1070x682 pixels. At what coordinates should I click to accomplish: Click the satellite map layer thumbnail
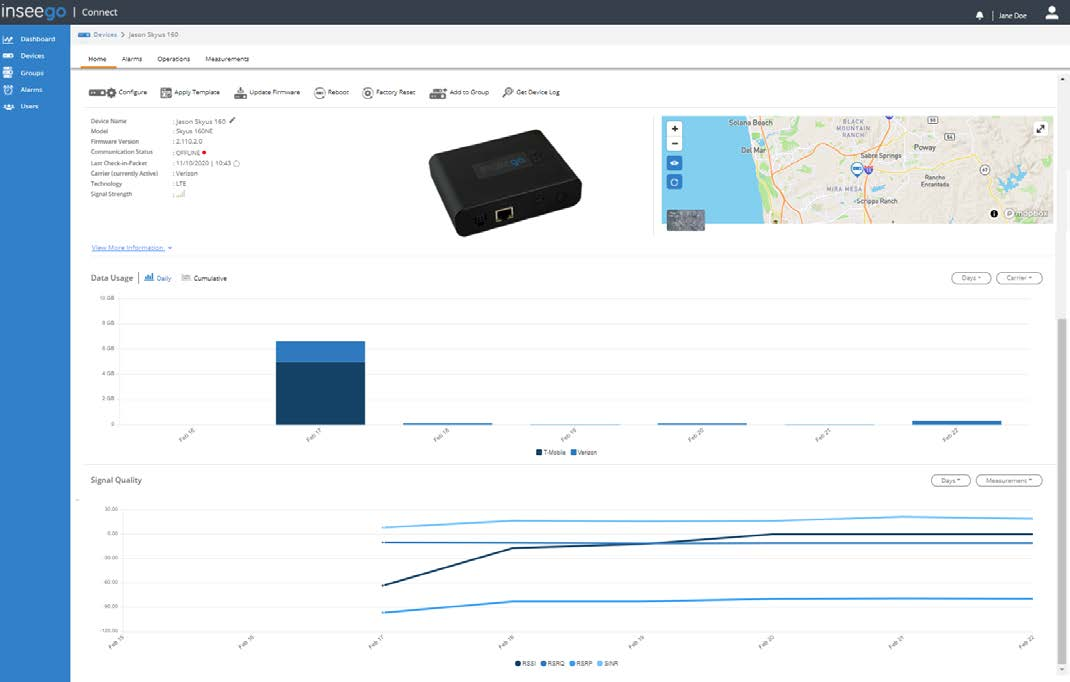[x=686, y=220]
